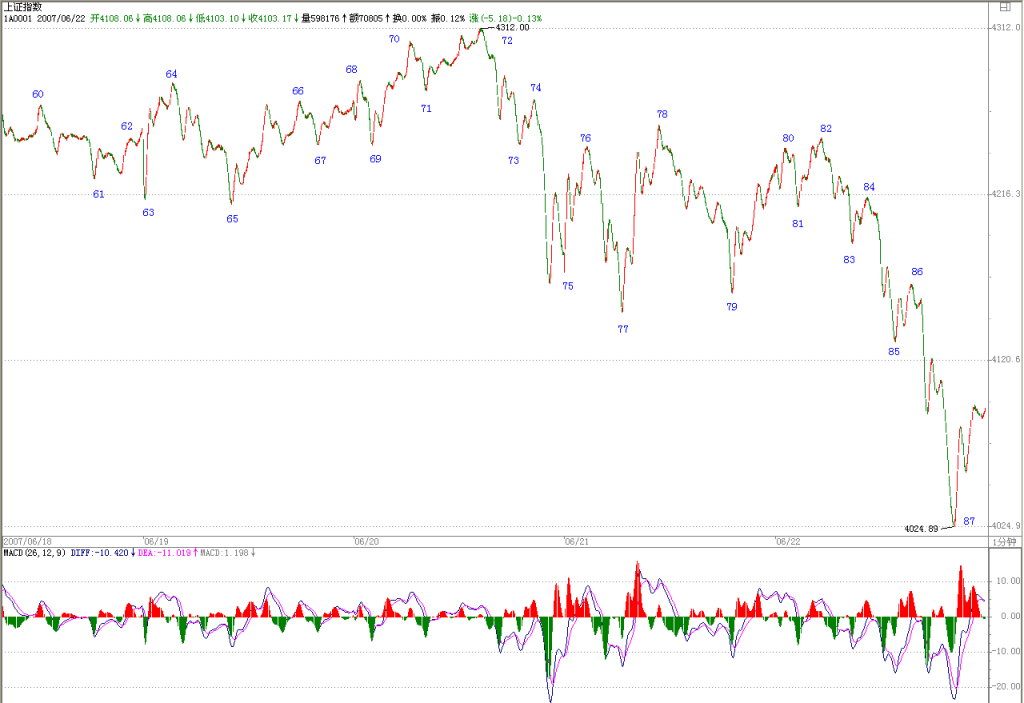Click wave marker number 82
The width and height of the screenshot is (1024, 703).
(x=826, y=128)
